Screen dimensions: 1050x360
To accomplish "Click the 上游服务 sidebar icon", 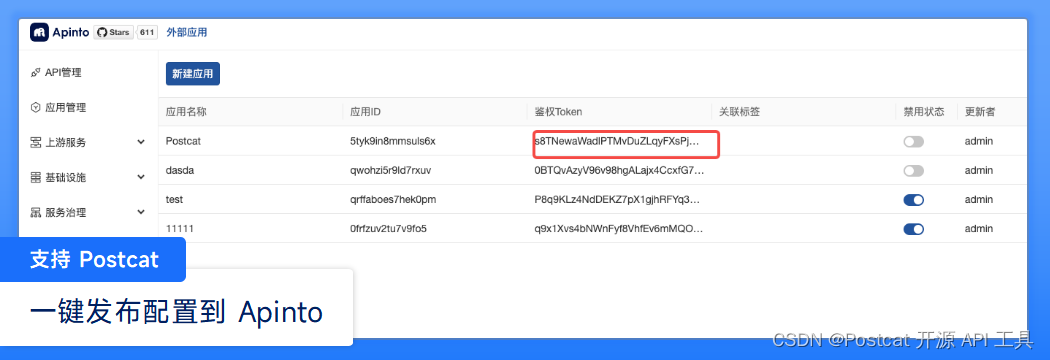I will pyautogui.click(x=36, y=143).
